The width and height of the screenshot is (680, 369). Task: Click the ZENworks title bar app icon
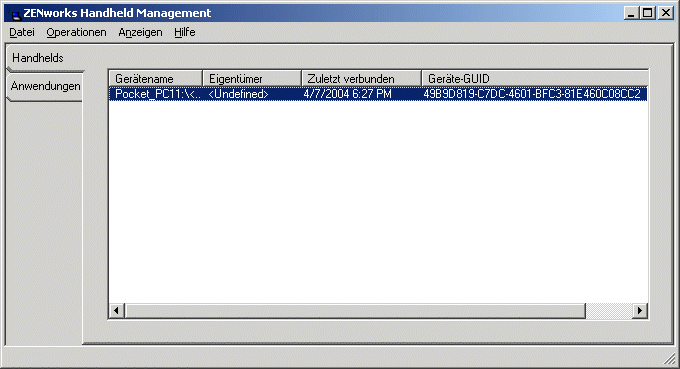[14, 13]
